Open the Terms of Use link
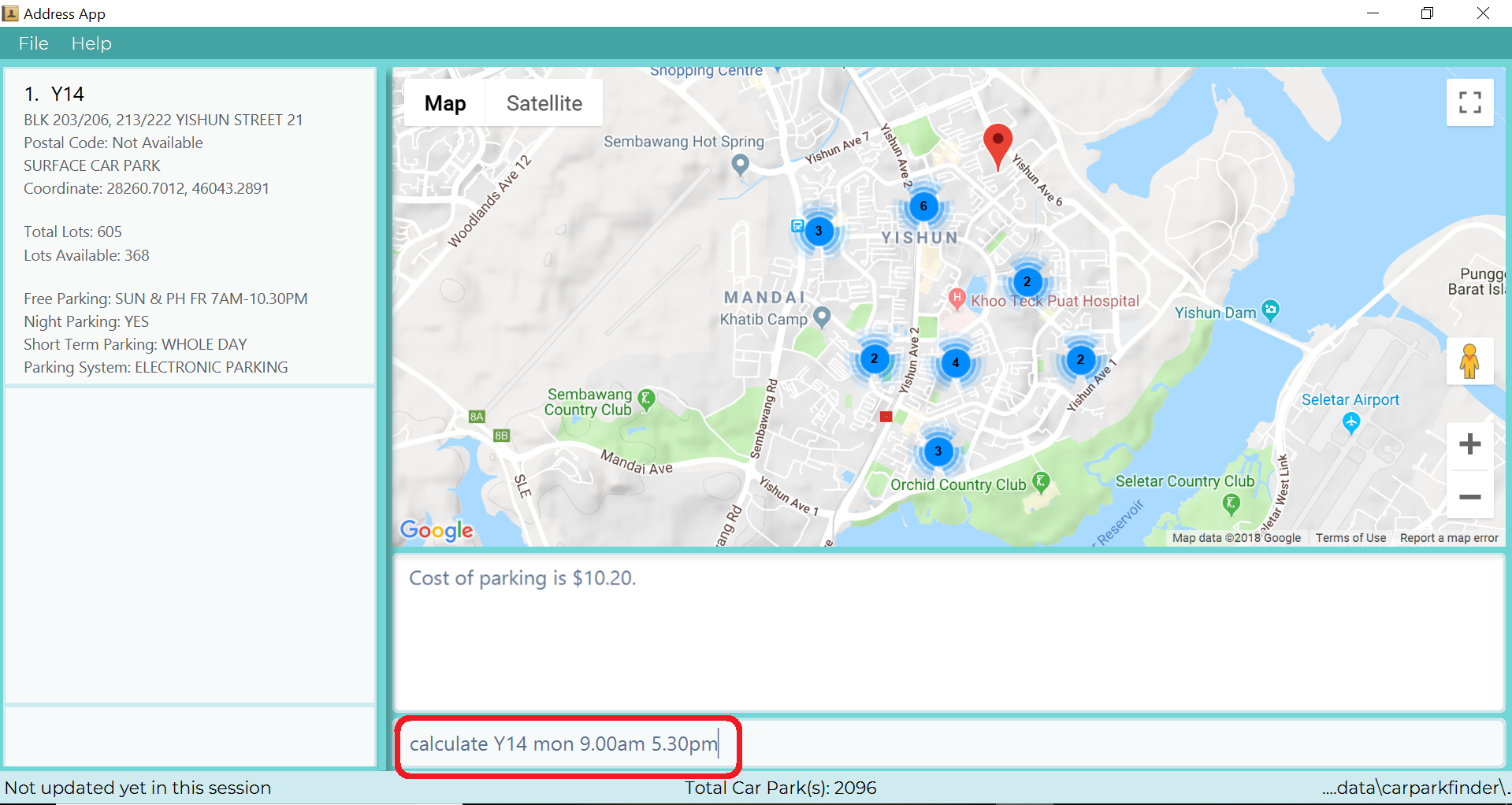 1350,538
